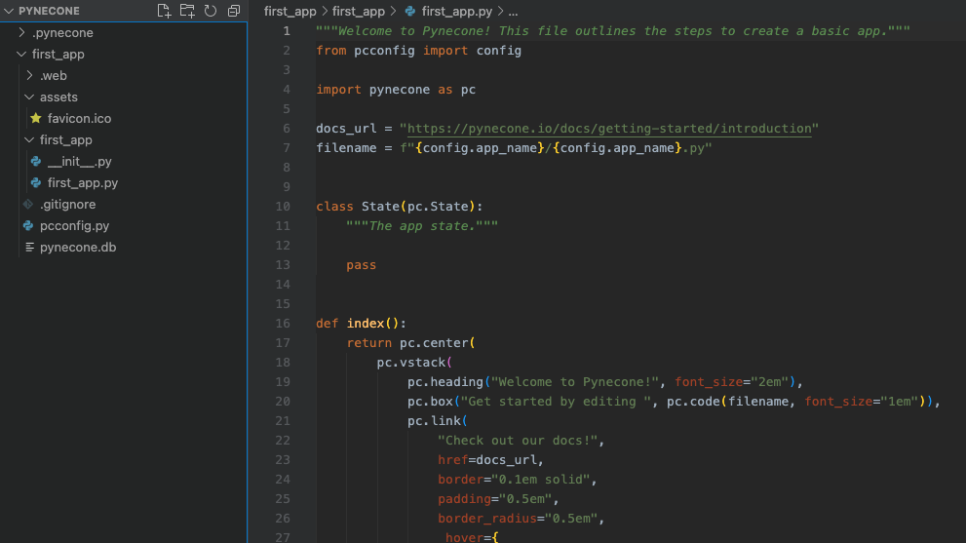The width and height of the screenshot is (966, 543).
Task: Click 'from pcconfig import config' line
Action: pyautogui.click(x=418, y=51)
